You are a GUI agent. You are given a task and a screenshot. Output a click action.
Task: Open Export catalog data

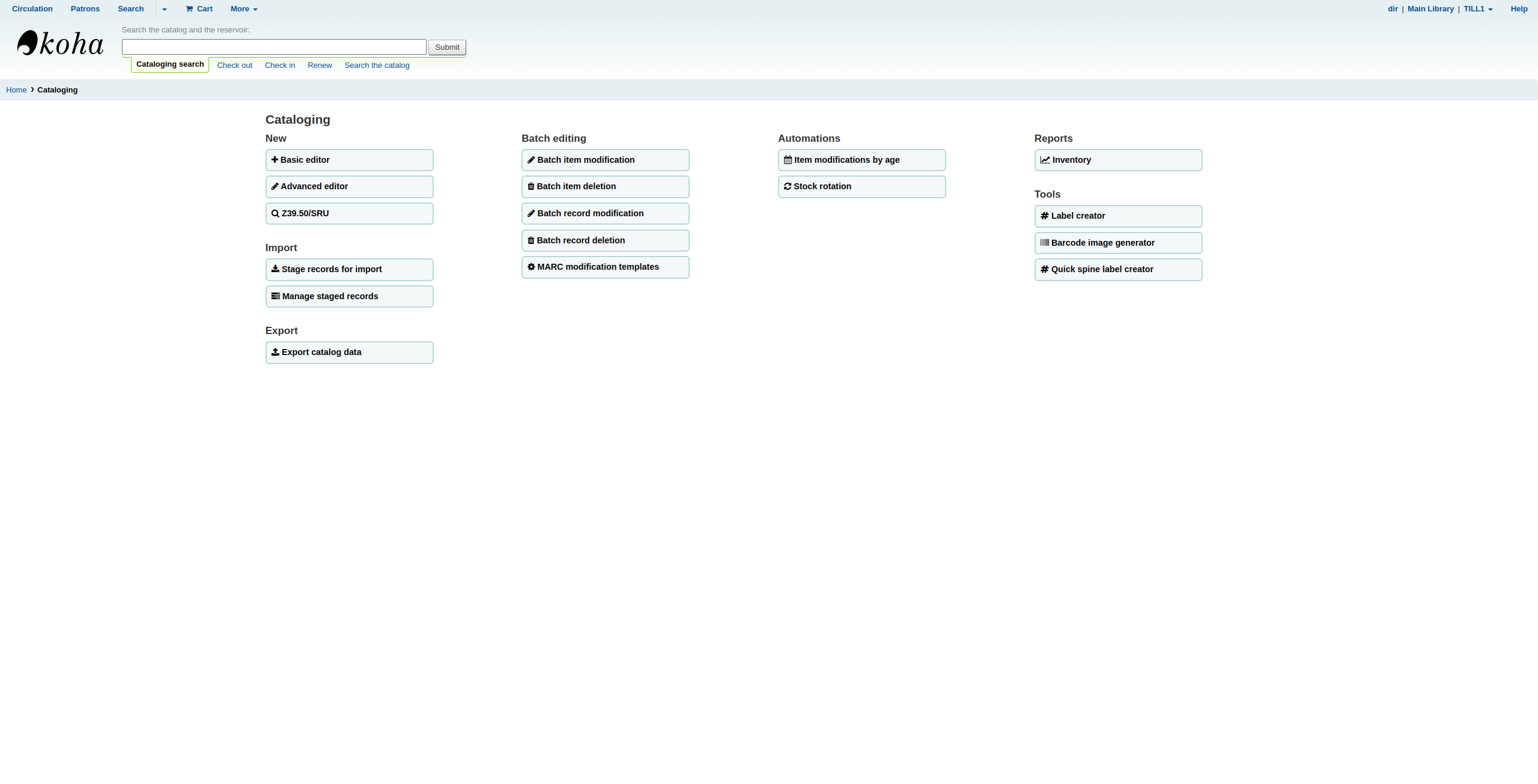(349, 352)
